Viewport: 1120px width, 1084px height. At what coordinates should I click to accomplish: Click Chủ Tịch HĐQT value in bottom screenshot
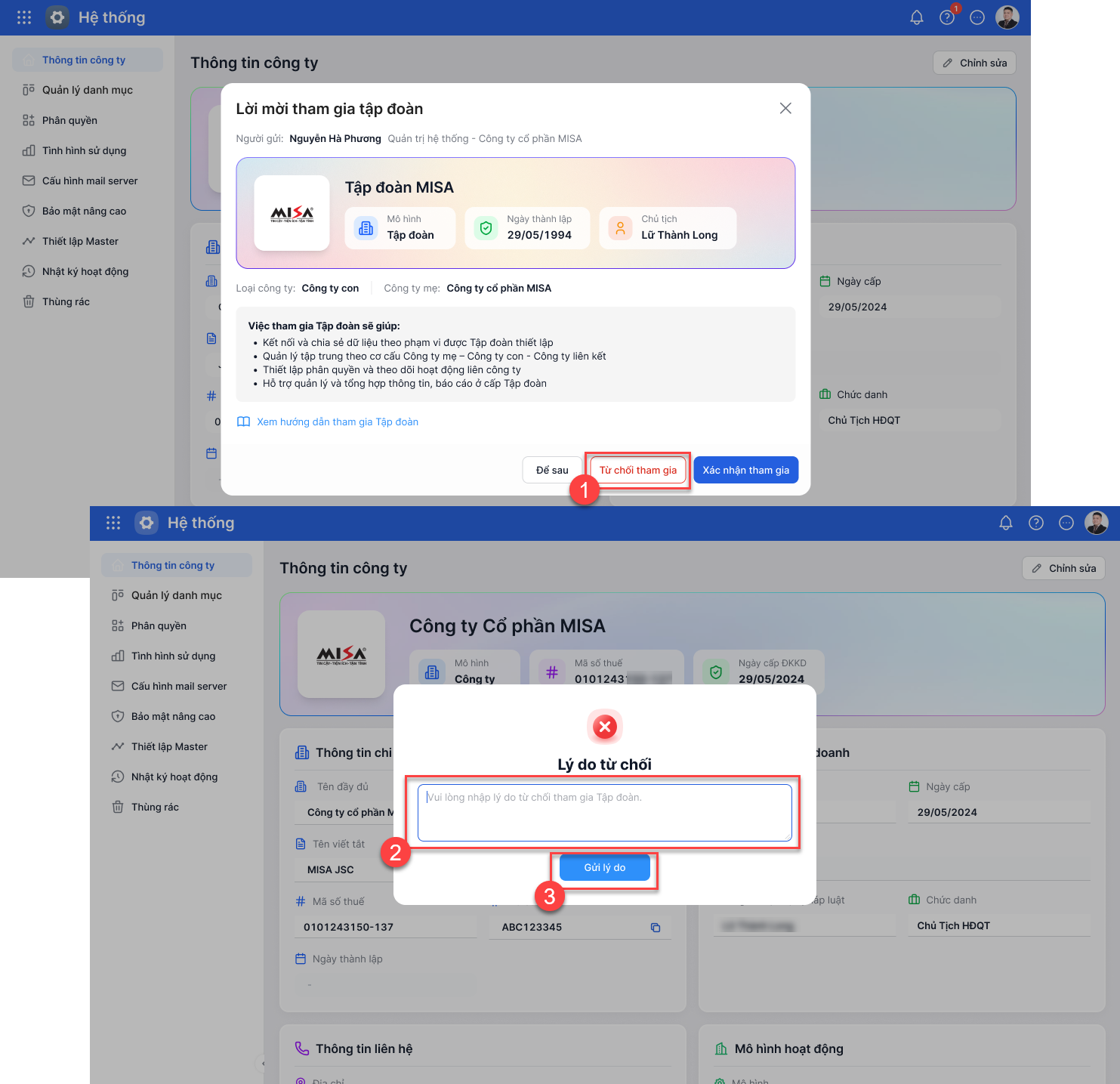953,925
